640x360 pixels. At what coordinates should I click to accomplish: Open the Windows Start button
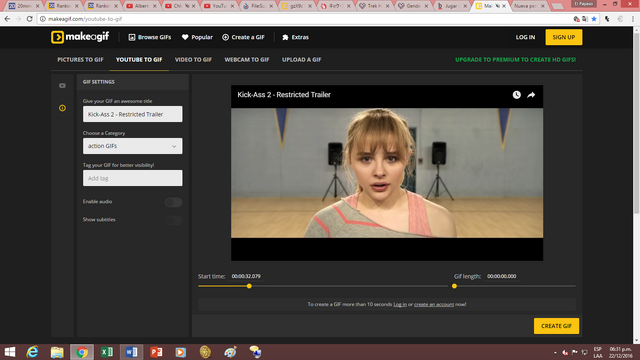click(10, 352)
